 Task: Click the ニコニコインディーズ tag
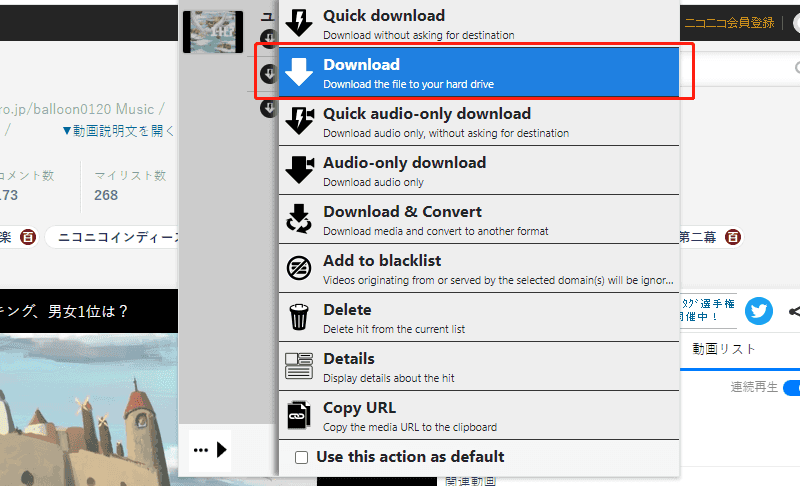[113, 237]
